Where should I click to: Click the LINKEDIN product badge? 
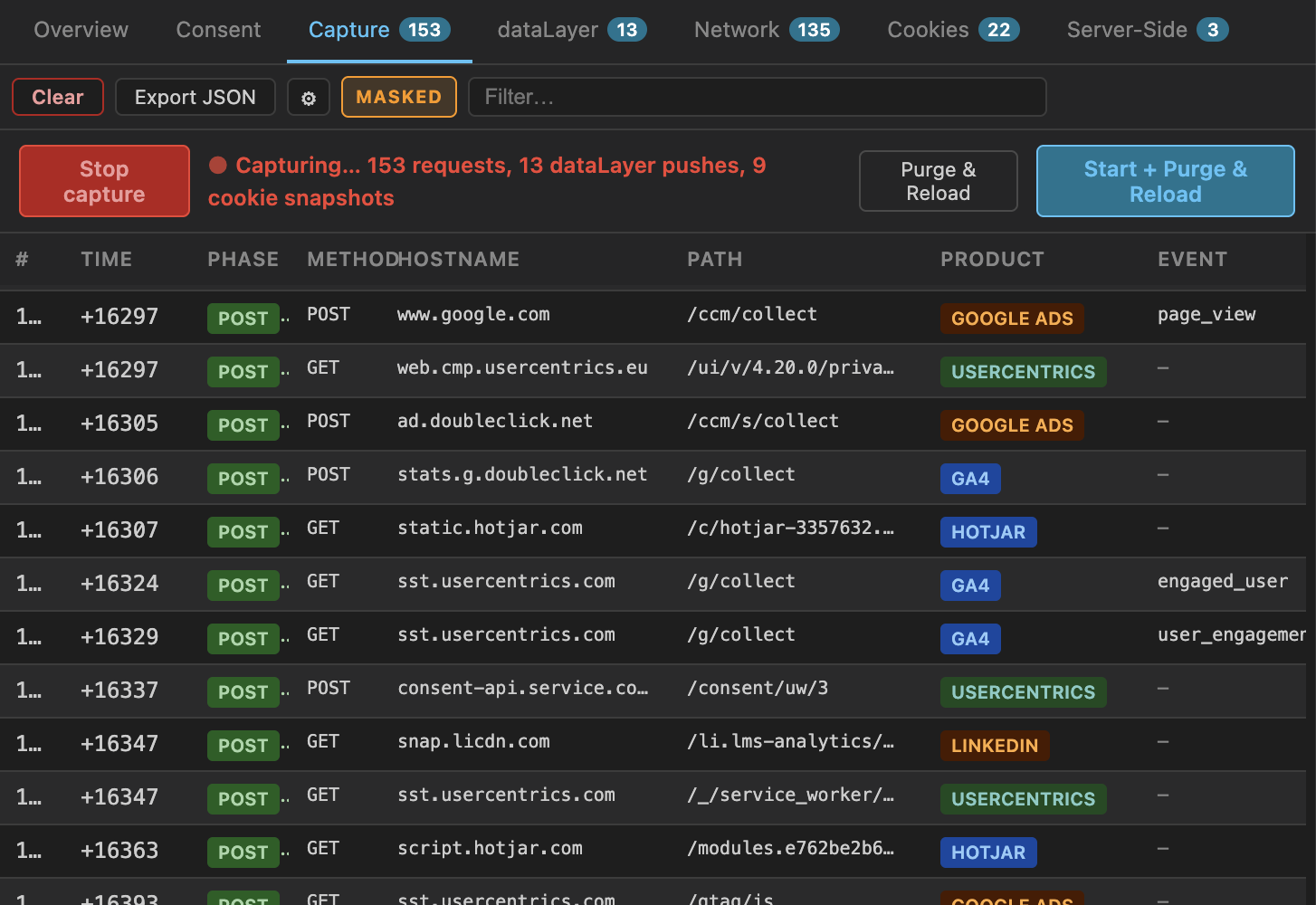point(995,746)
